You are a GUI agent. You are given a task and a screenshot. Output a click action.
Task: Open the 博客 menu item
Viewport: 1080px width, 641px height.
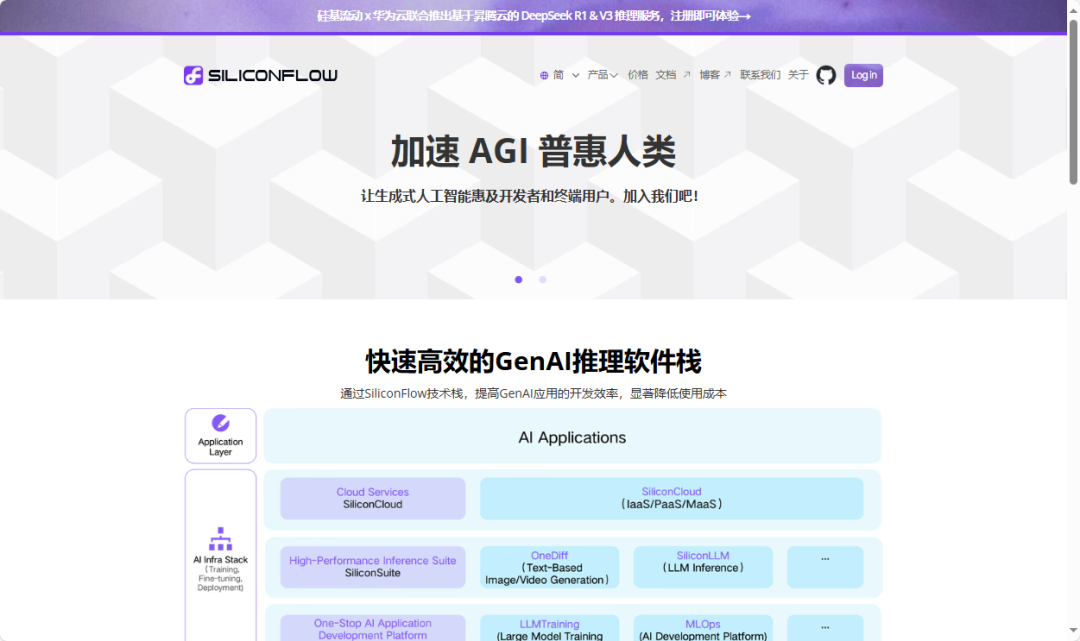[709, 75]
